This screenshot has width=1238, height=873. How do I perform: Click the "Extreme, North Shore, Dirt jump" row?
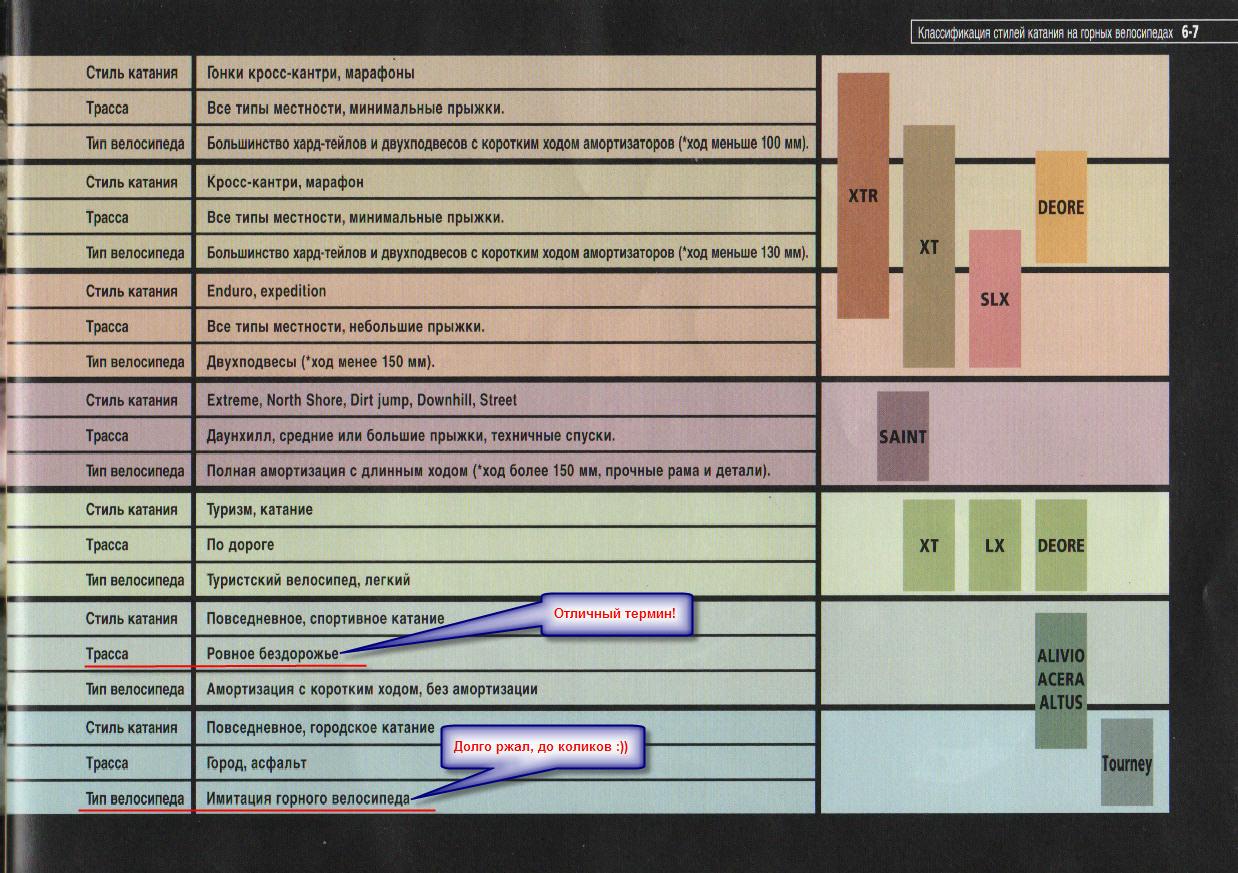pyautogui.click(x=361, y=400)
